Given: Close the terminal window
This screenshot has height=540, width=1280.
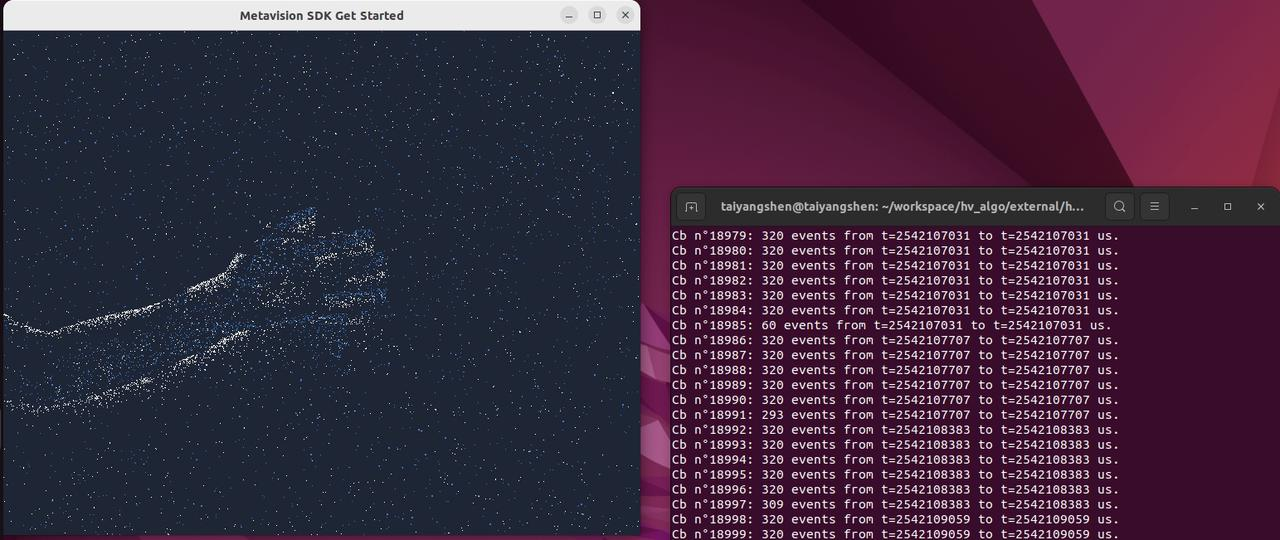Looking at the screenshot, I should tap(1260, 207).
